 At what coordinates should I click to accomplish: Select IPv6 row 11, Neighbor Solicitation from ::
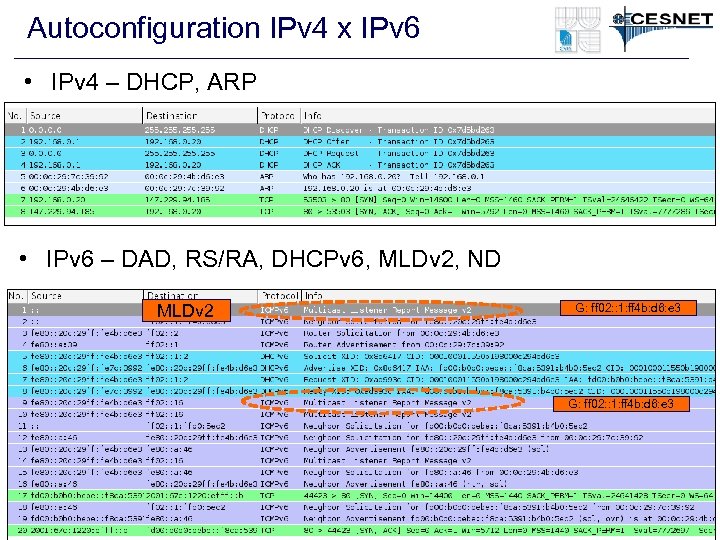361,426
